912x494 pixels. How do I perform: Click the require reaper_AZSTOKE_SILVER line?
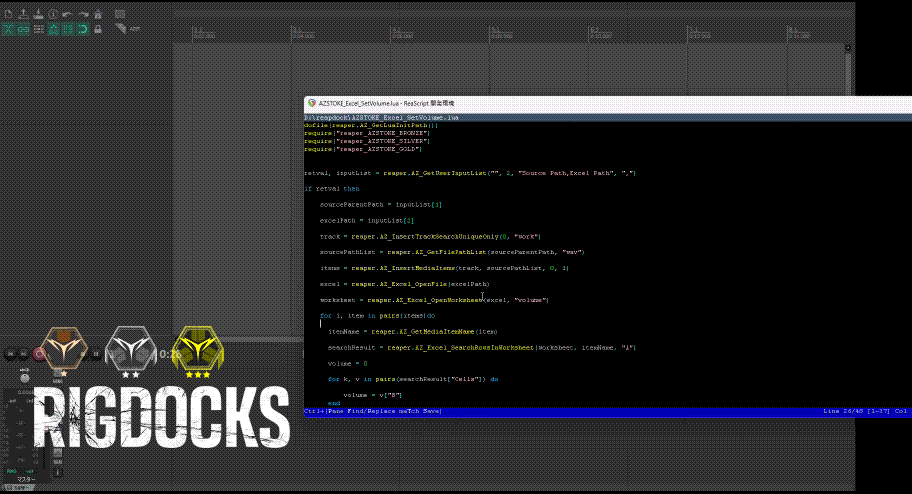click(x=367, y=141)
